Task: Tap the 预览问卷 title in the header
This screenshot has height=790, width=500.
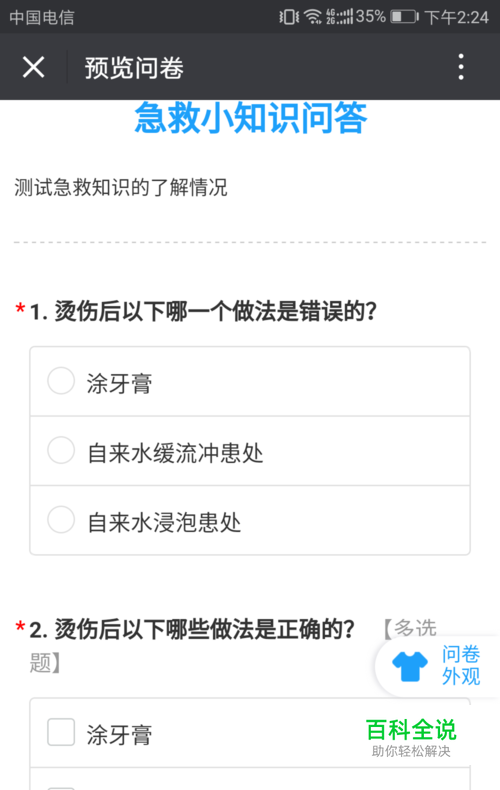Action: 134,68
